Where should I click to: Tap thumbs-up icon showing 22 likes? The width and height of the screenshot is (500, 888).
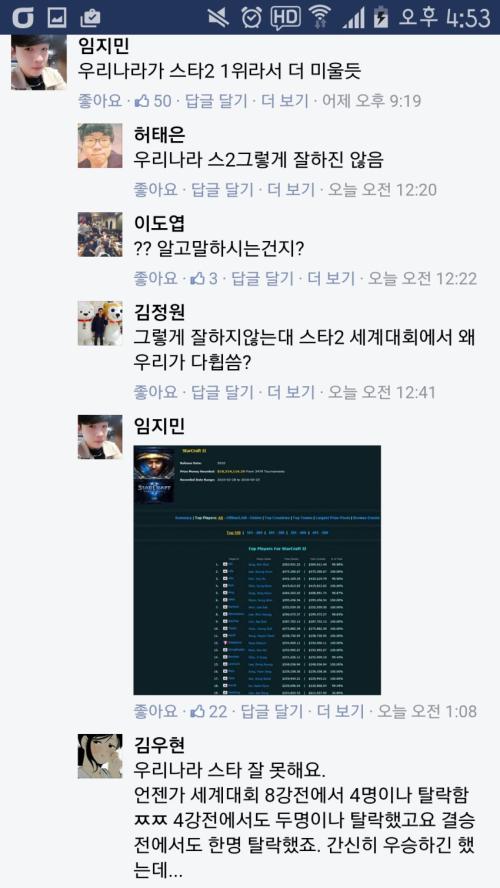point(198,711)
